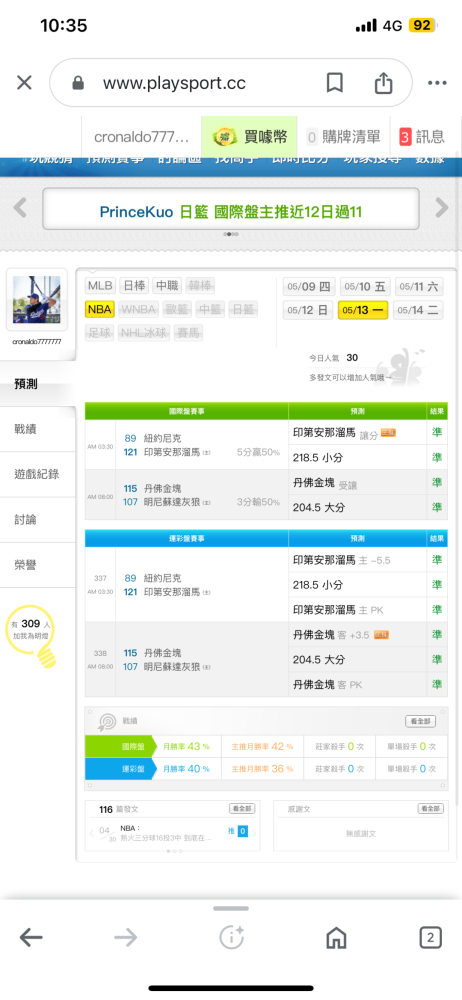Open the 討論 sidebar tab
Screen dimensions: 462x1000
coord(37,520)
